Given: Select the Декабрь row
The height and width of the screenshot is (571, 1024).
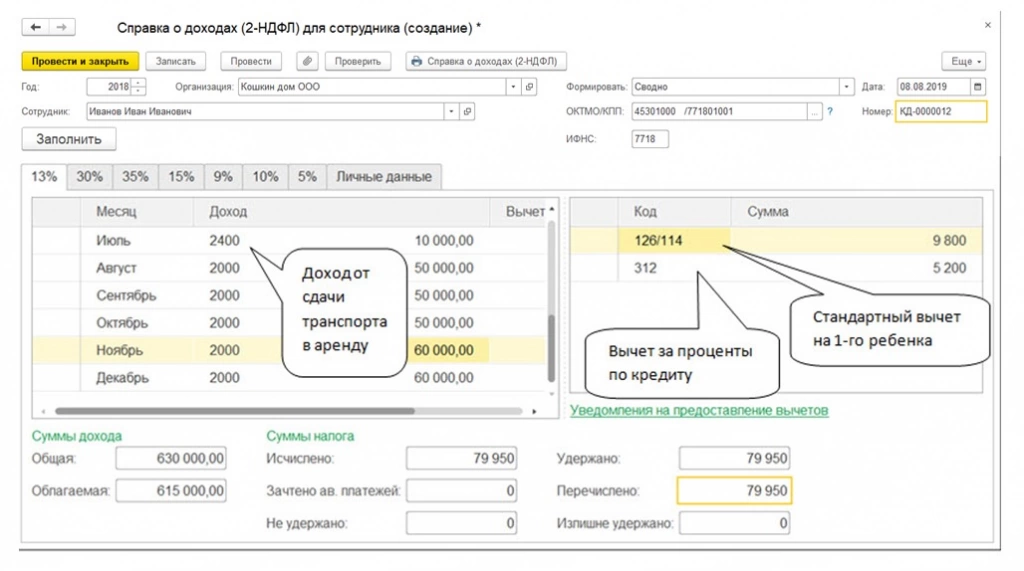Looking at the screenshot, I should [289, 378].
